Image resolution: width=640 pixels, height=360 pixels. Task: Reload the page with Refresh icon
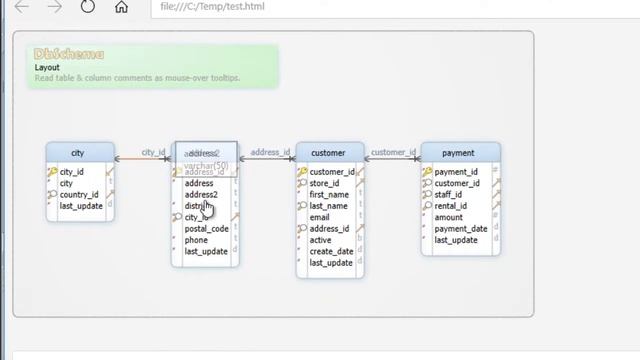click(88, 6)
